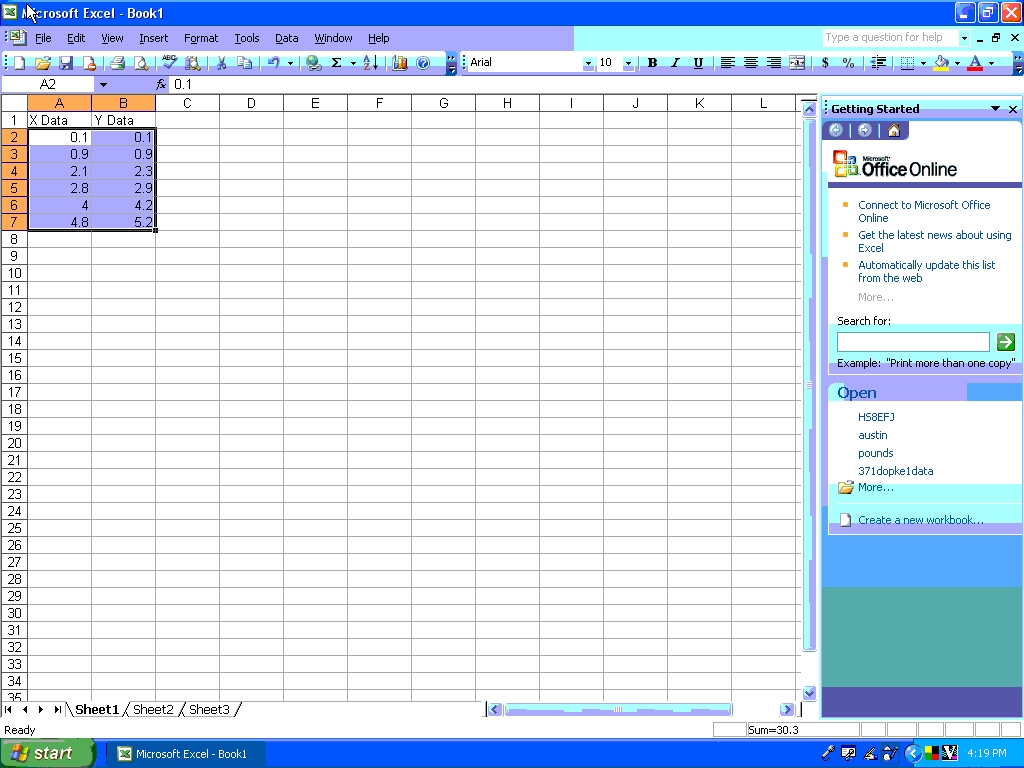Click the Cut scissors icon

pyautogui.click(x=221, y=62)
